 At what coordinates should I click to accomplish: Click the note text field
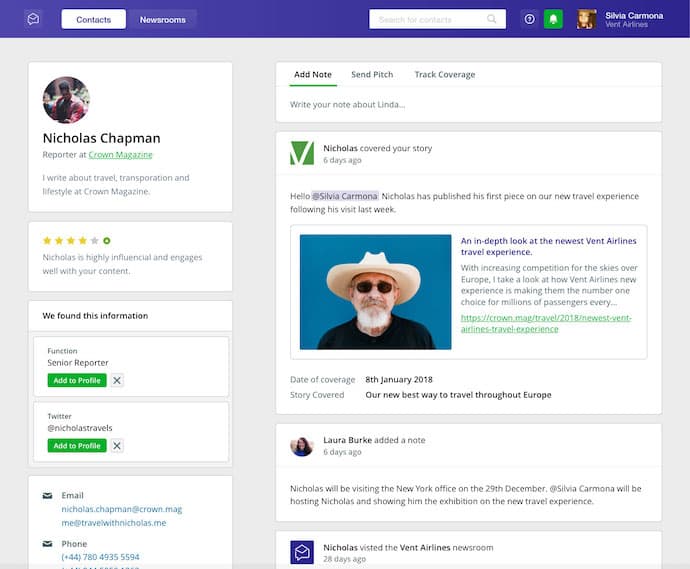pyautogui.click(x=468, y=104)
